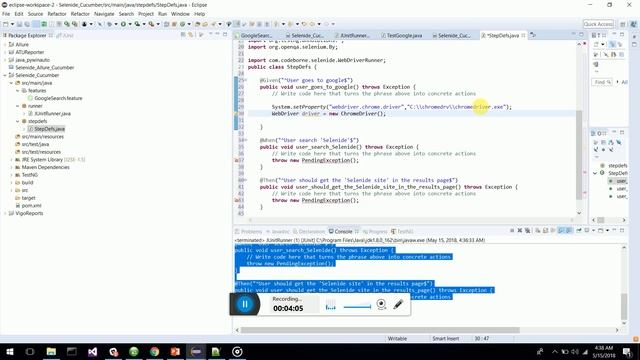Open File Explorer from the taskbar
The image size is (640, 360).
click(x=51, y=351)
